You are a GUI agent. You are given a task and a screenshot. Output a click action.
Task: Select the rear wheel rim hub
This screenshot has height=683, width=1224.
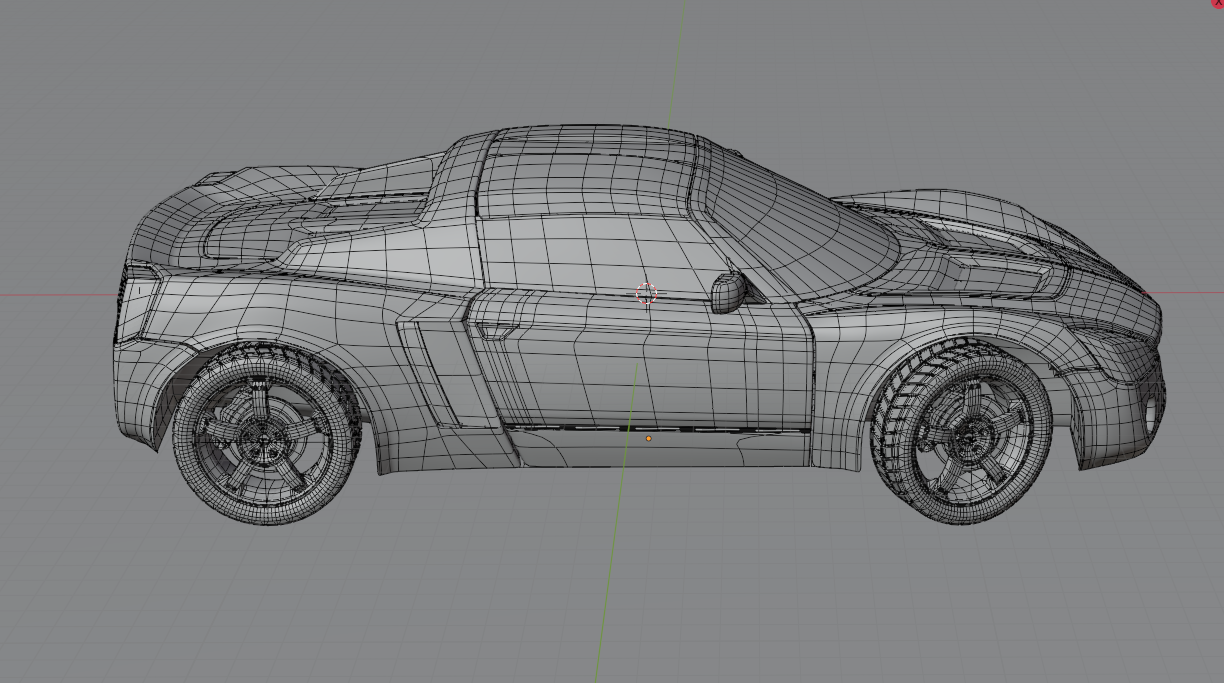[263, 439]
